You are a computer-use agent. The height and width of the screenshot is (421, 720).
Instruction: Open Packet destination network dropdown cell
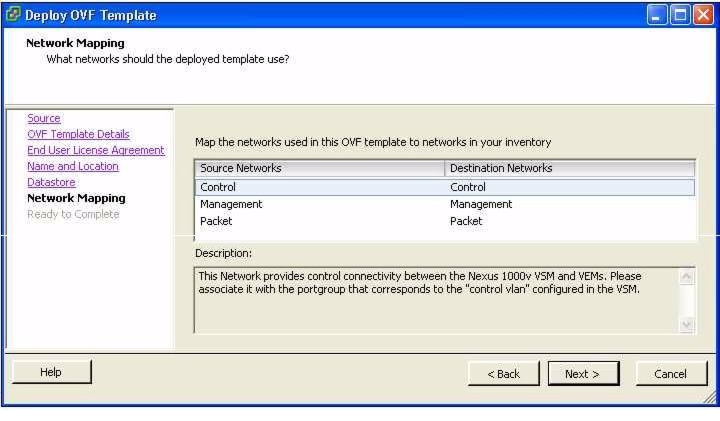[x=570, y=221]
